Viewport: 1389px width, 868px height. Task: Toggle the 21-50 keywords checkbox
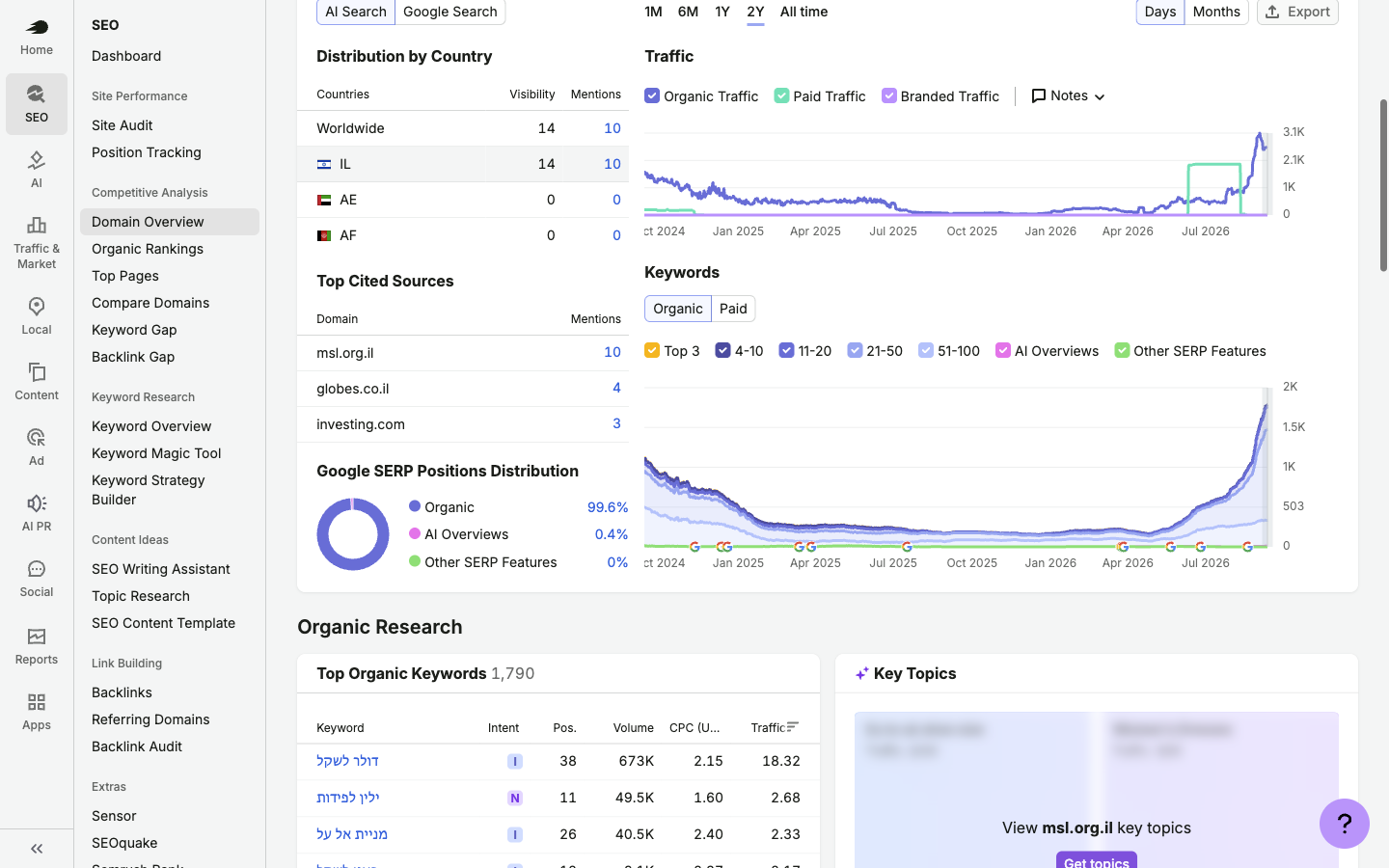point(855,350)
